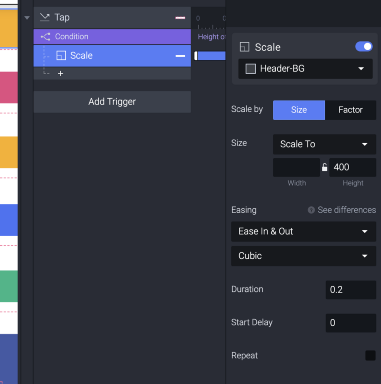Click the Header-BG layer square icon

250,69
